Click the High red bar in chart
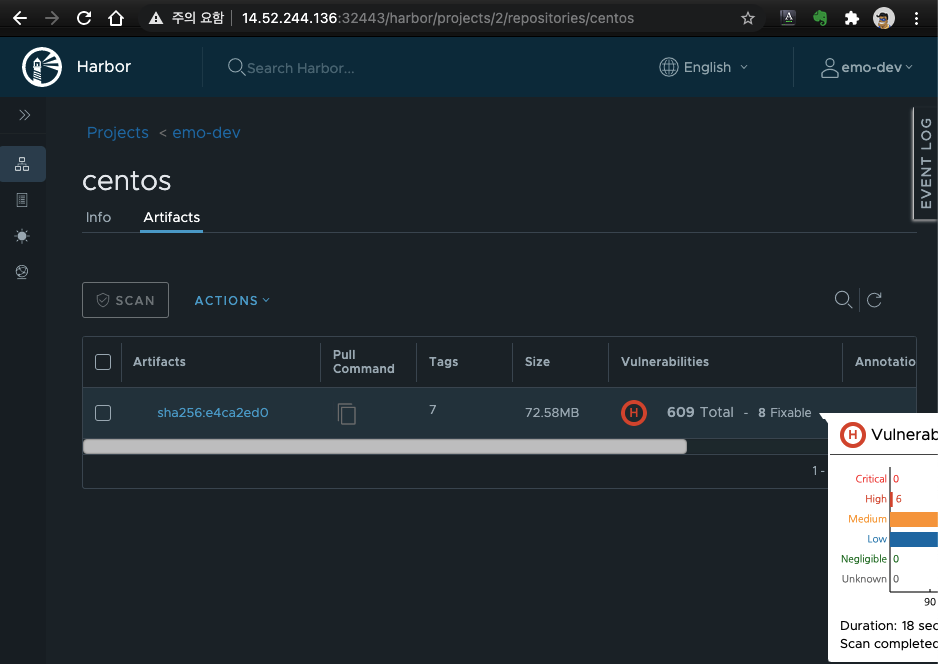 click(892, 499)
